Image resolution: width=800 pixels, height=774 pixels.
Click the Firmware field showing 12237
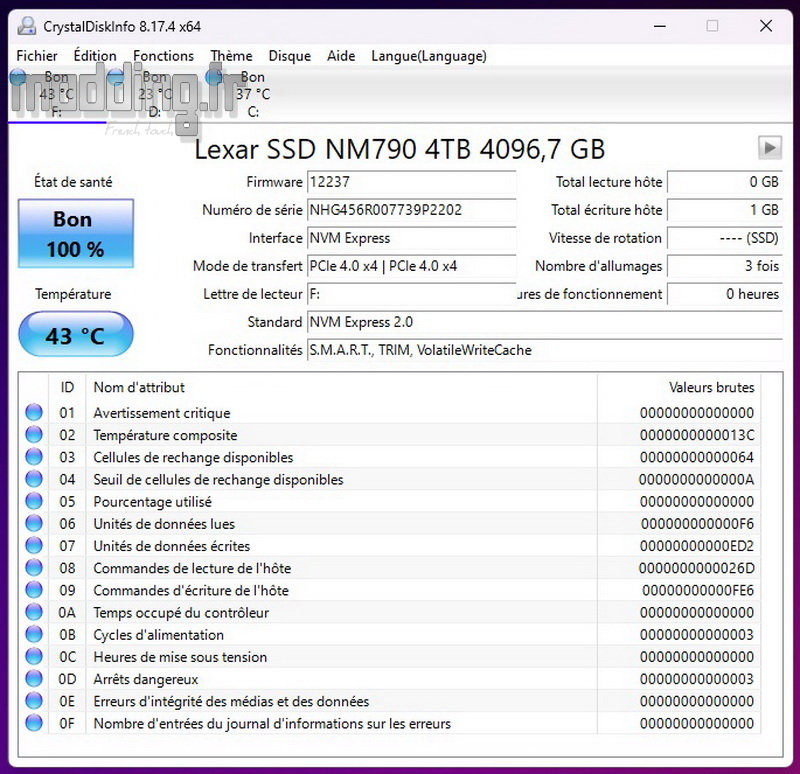411,182
